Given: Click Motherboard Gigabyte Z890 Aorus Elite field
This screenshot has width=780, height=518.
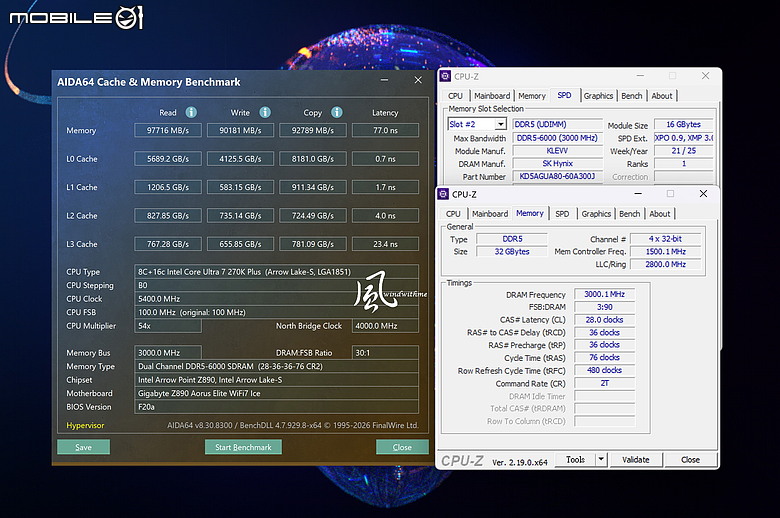Looking at the screenshot, I should (x=276, y=393).
